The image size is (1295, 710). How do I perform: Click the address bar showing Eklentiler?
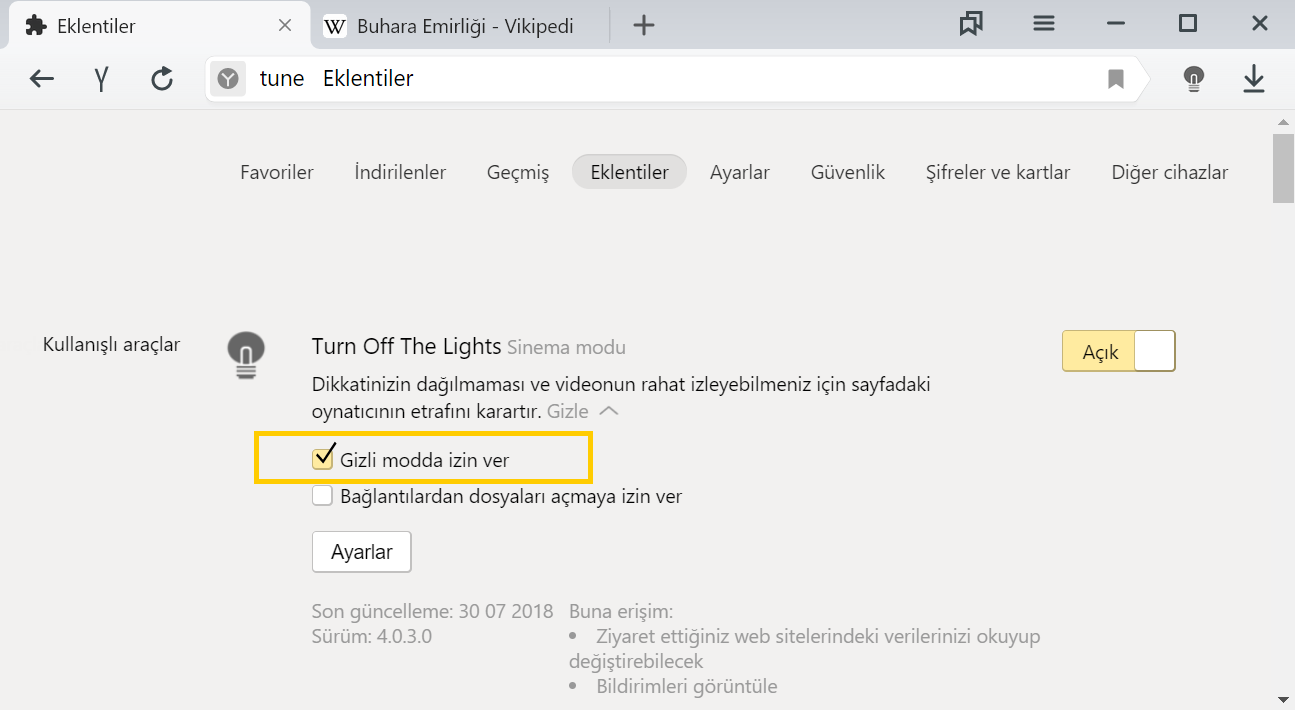pyautogui.click(x=660, y=79)
